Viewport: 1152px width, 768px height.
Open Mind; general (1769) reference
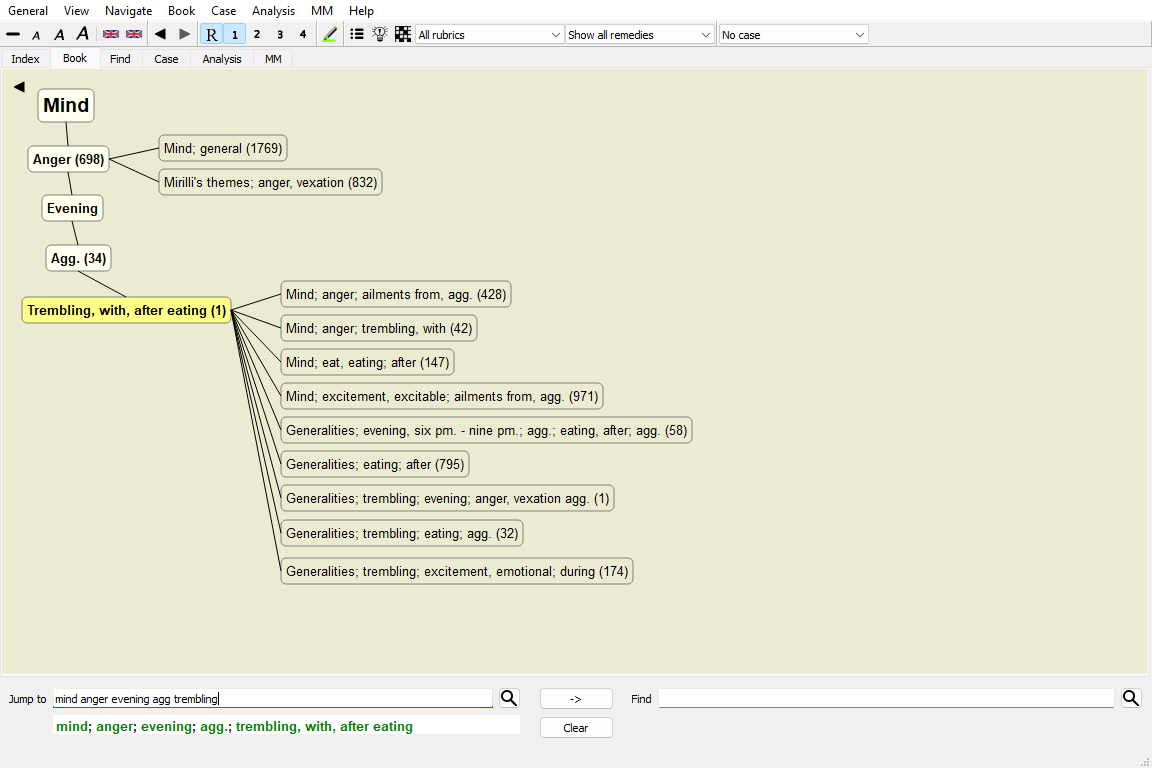(223, 148)
